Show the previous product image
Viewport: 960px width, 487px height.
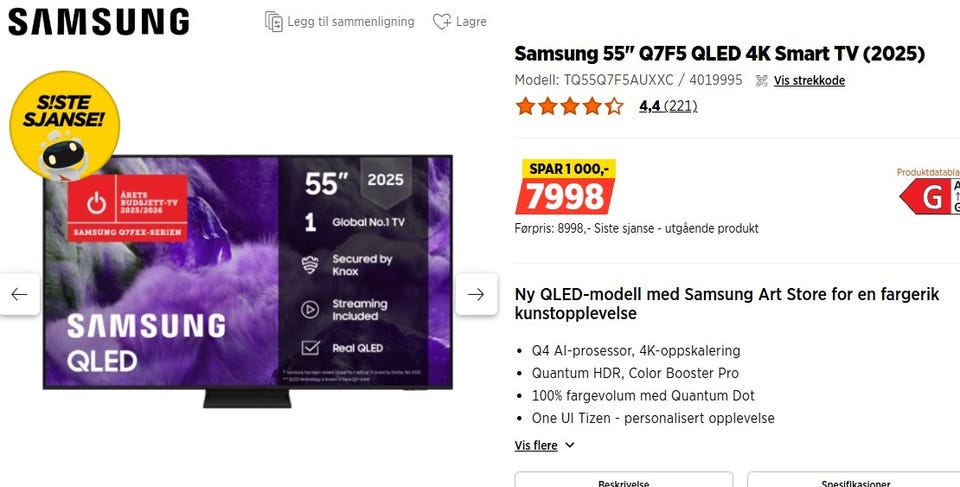(20, 295)
